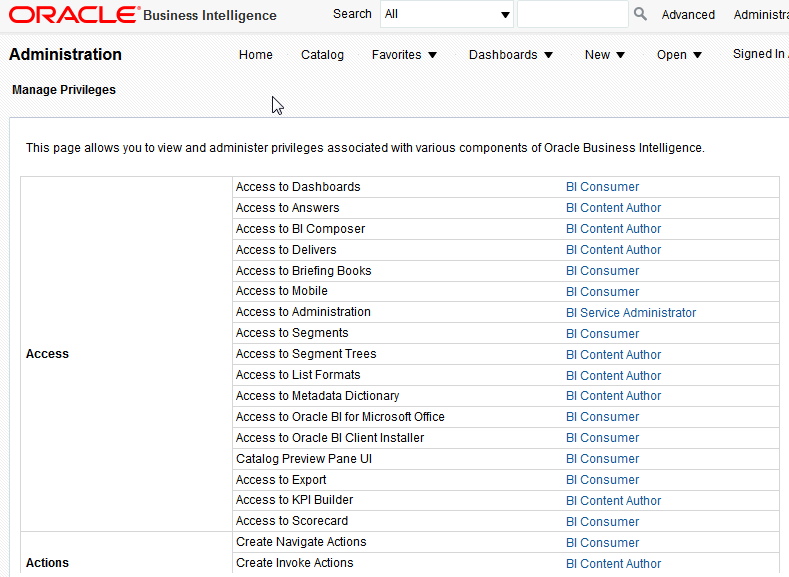
Task: Open BI Content Author for Access to Segment Trees
Action: tap(613, 355)
